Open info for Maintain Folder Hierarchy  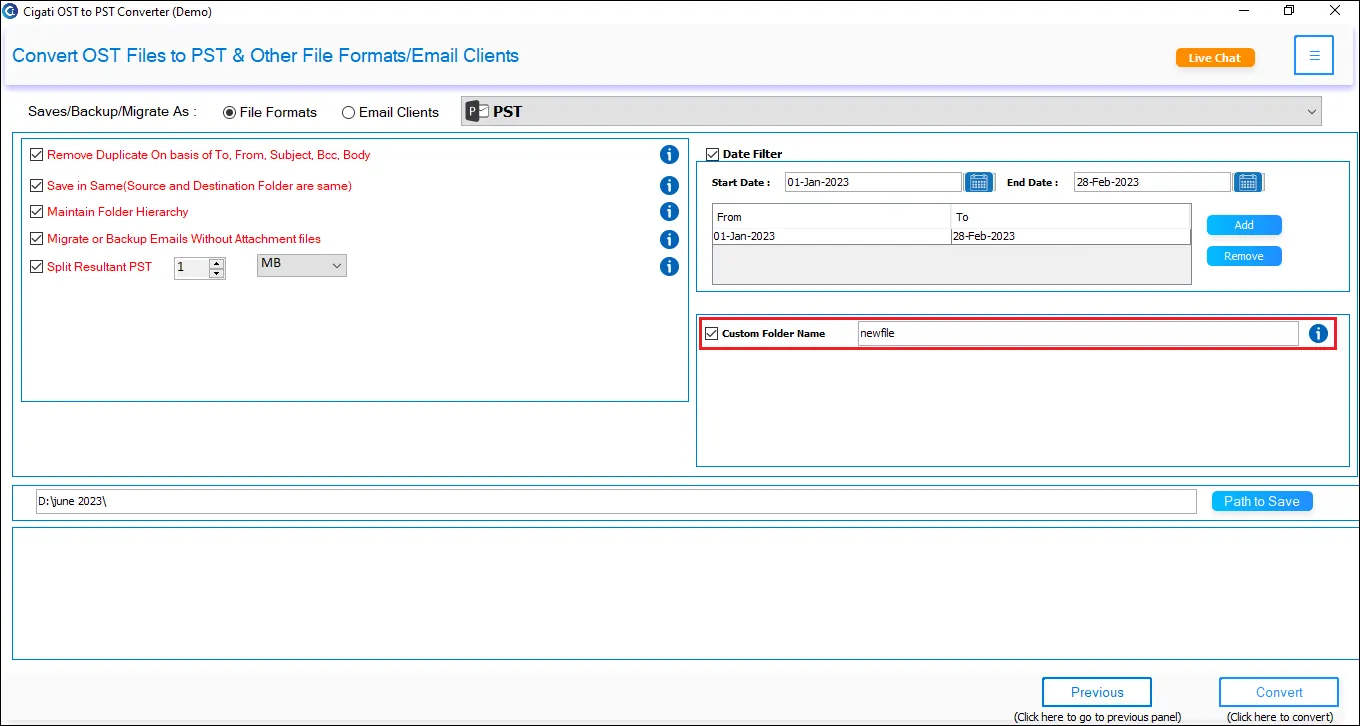(x=669, y=212)
